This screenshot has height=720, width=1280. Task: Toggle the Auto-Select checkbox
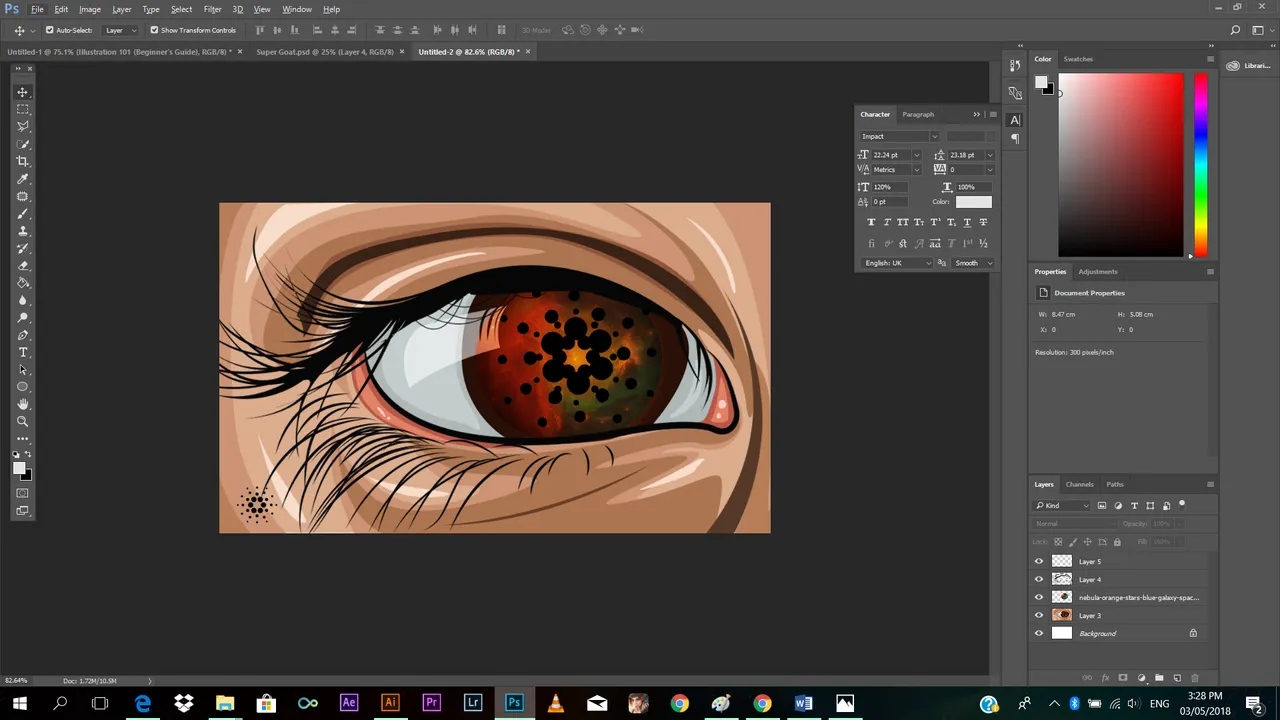tap(49, 30)
